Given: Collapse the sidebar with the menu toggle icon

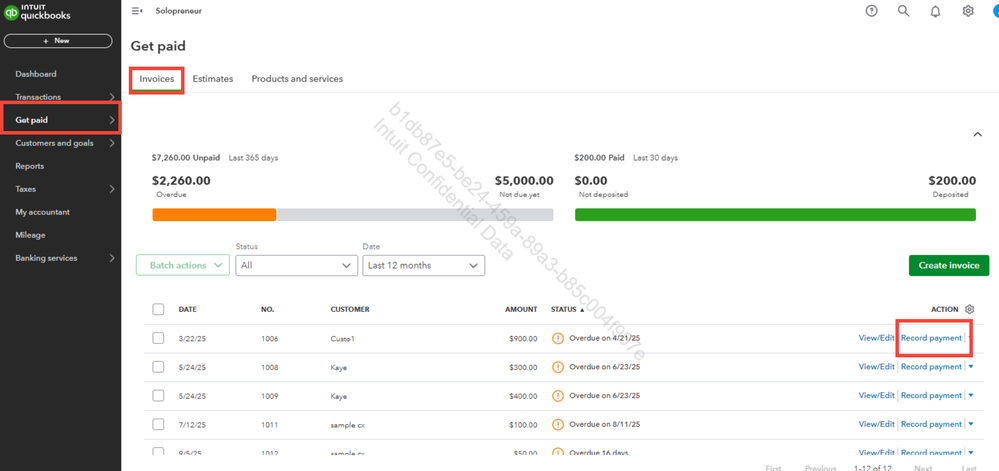Looking at the screenshot, I should pyautogui.click(x=136, y=11).
